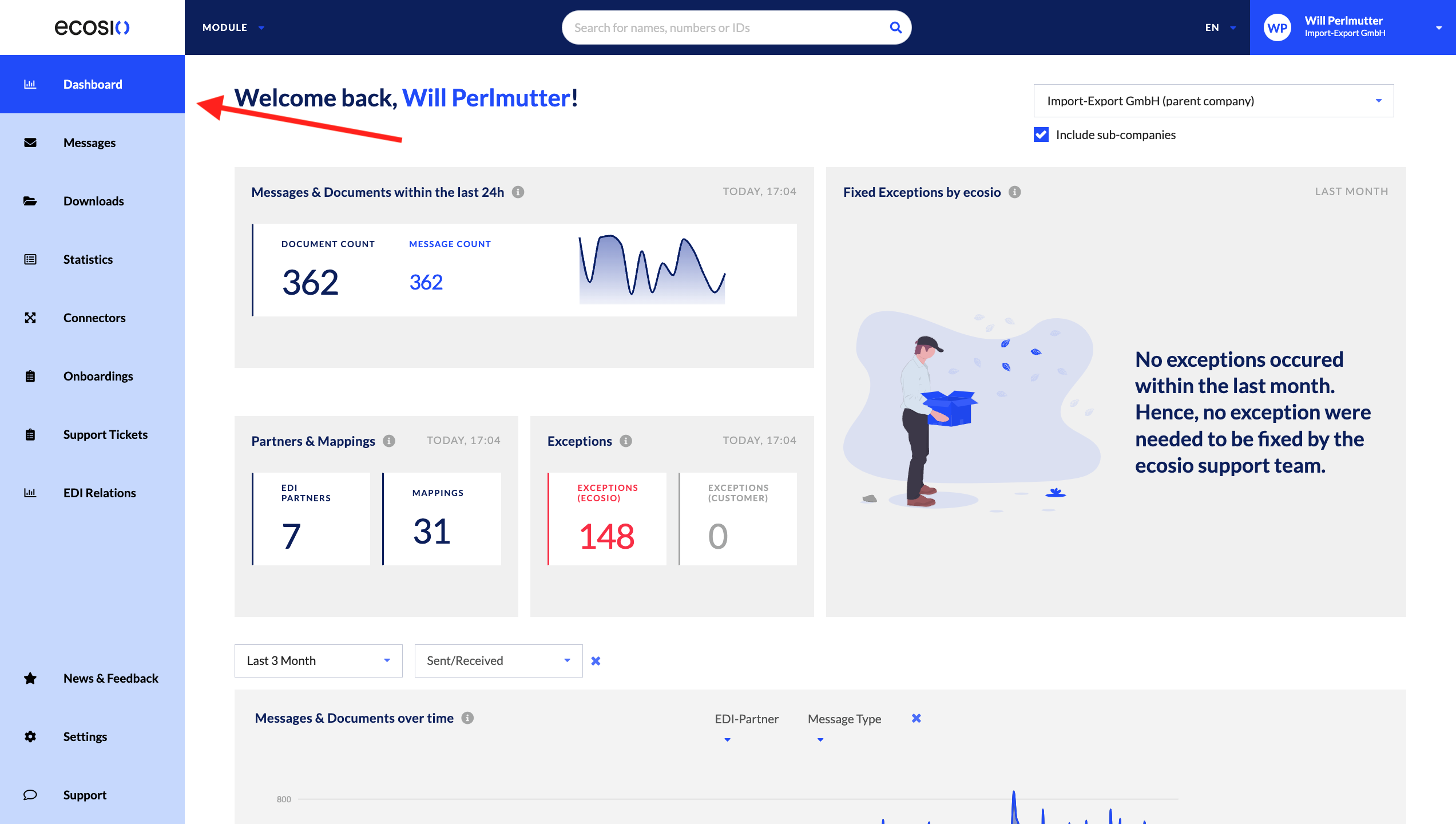Image resolution: width=1456 pixels, height=824 pixels.
Task: Click the Exceptions (ecosio) 148 card
Action: [x=607, y=519]
